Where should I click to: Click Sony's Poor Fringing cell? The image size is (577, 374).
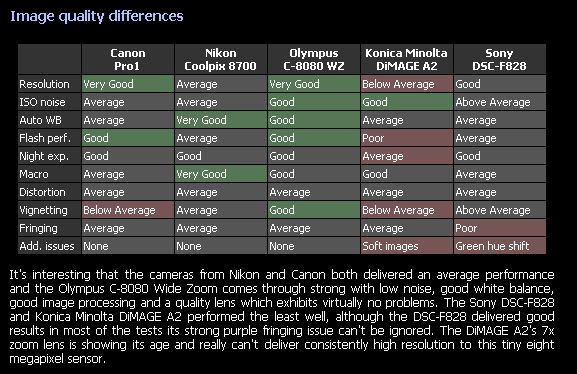point(500,228)
